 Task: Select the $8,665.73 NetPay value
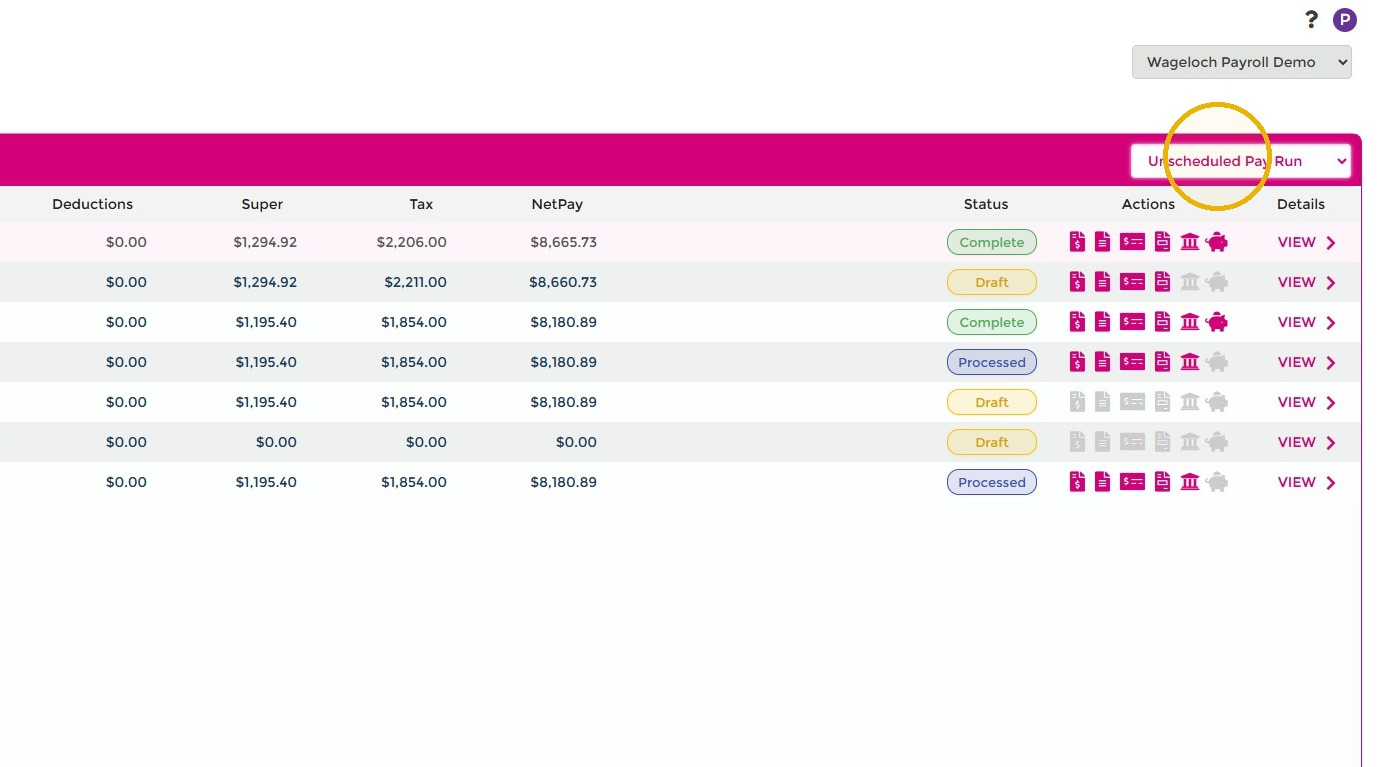tap(564, 242)
